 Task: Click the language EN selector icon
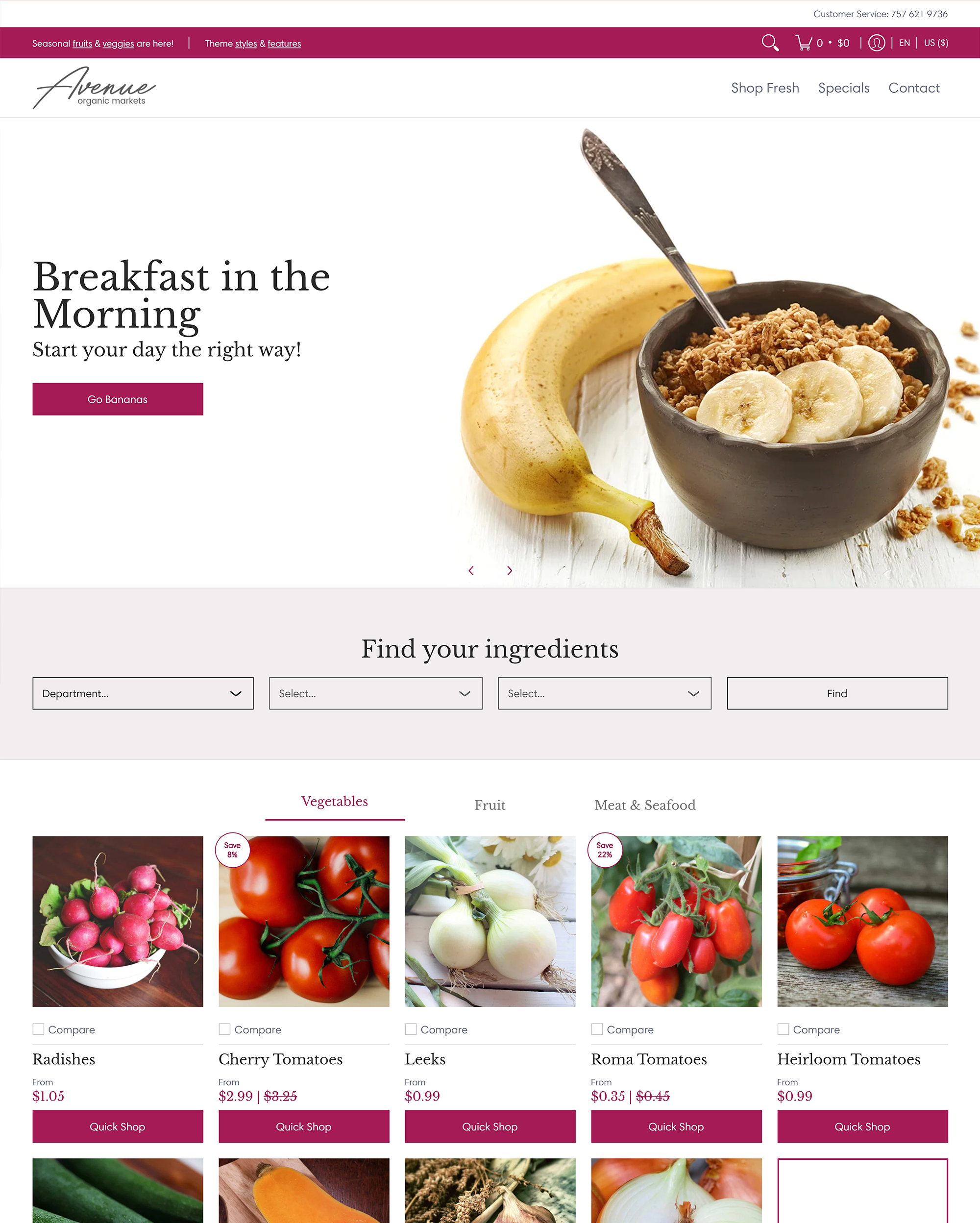(x=903, y=42)
